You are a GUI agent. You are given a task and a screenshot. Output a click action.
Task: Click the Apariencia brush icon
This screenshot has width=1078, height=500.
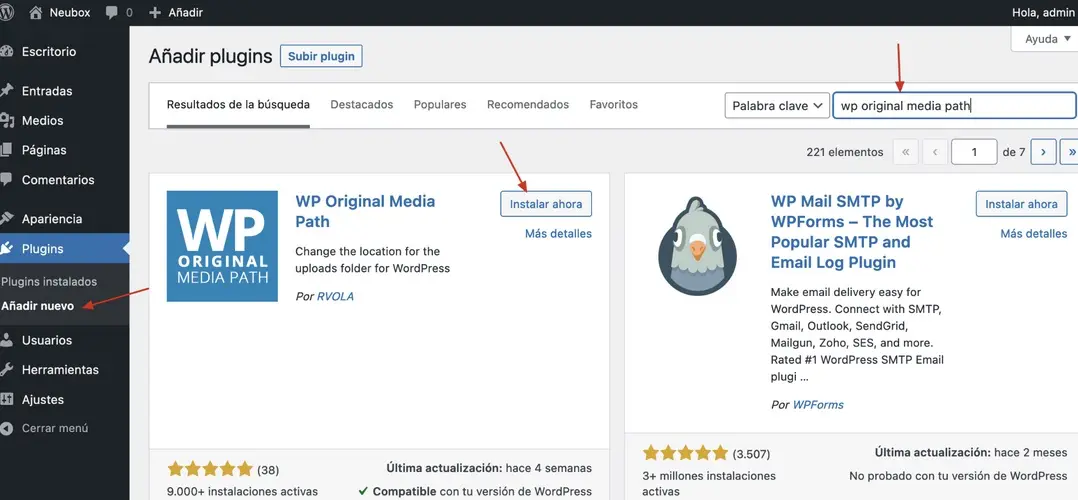pos(7,219)
